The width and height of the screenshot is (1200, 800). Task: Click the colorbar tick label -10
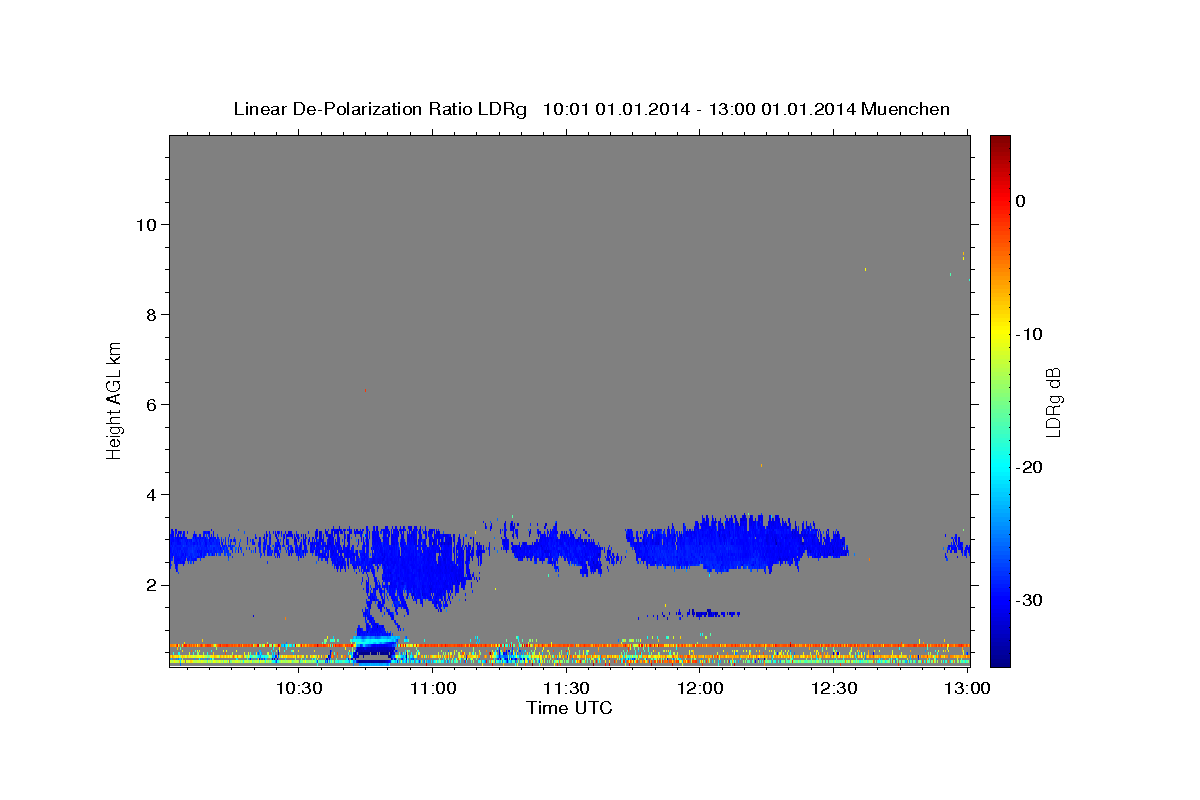tap(1029, 334)
